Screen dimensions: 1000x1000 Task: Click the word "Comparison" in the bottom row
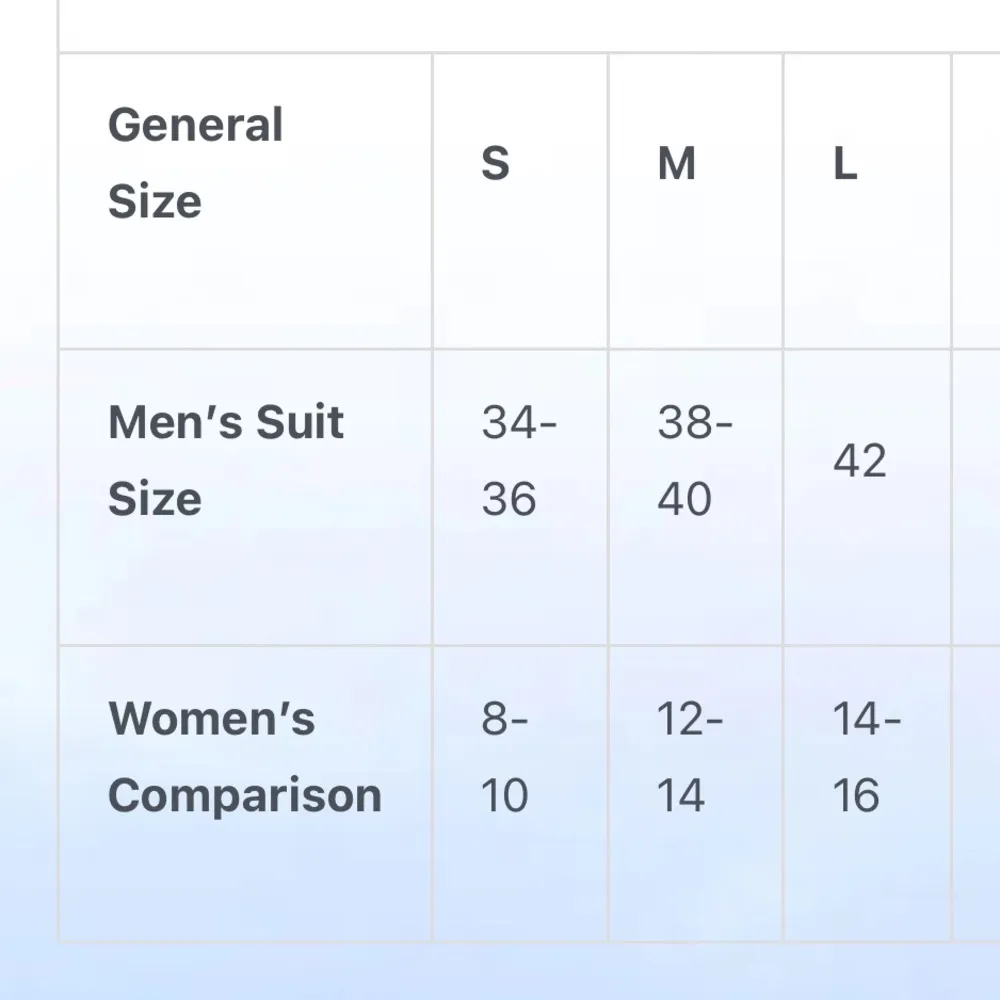(245, 796)
